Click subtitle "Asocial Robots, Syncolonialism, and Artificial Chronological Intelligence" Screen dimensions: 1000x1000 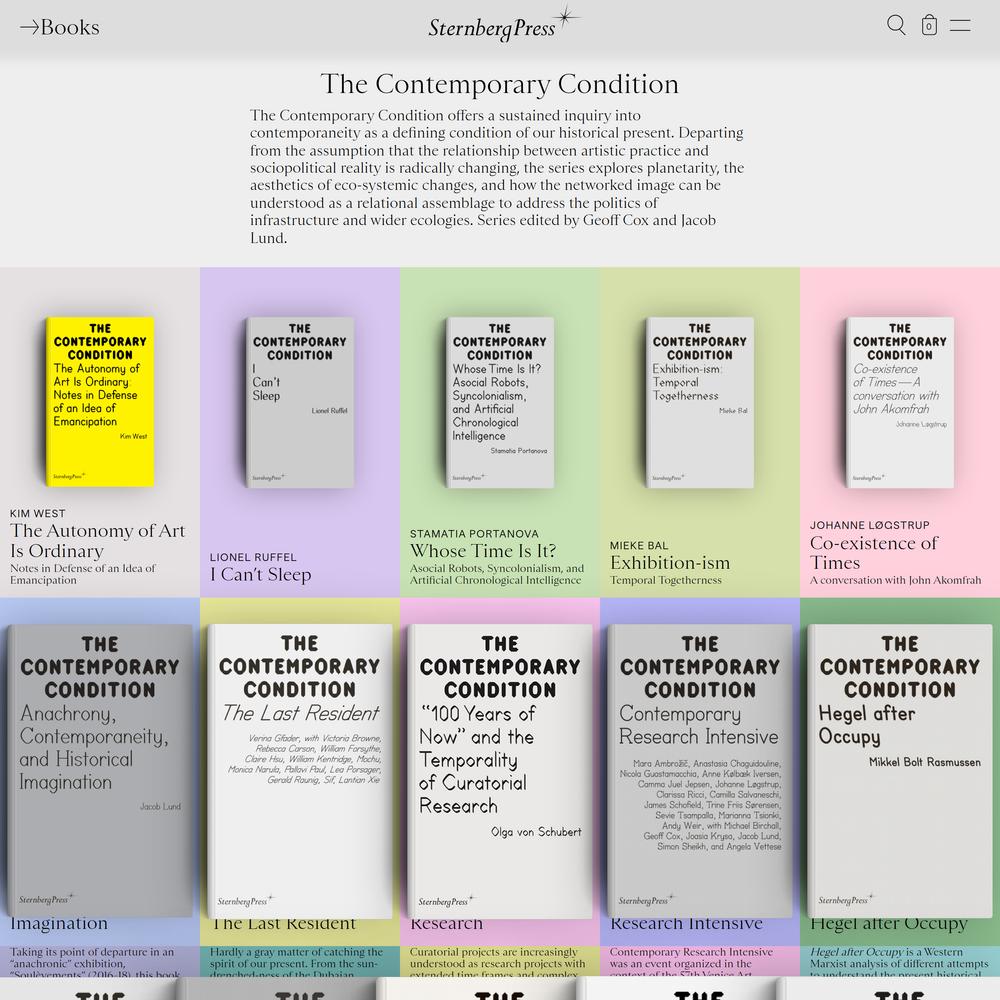496,574
